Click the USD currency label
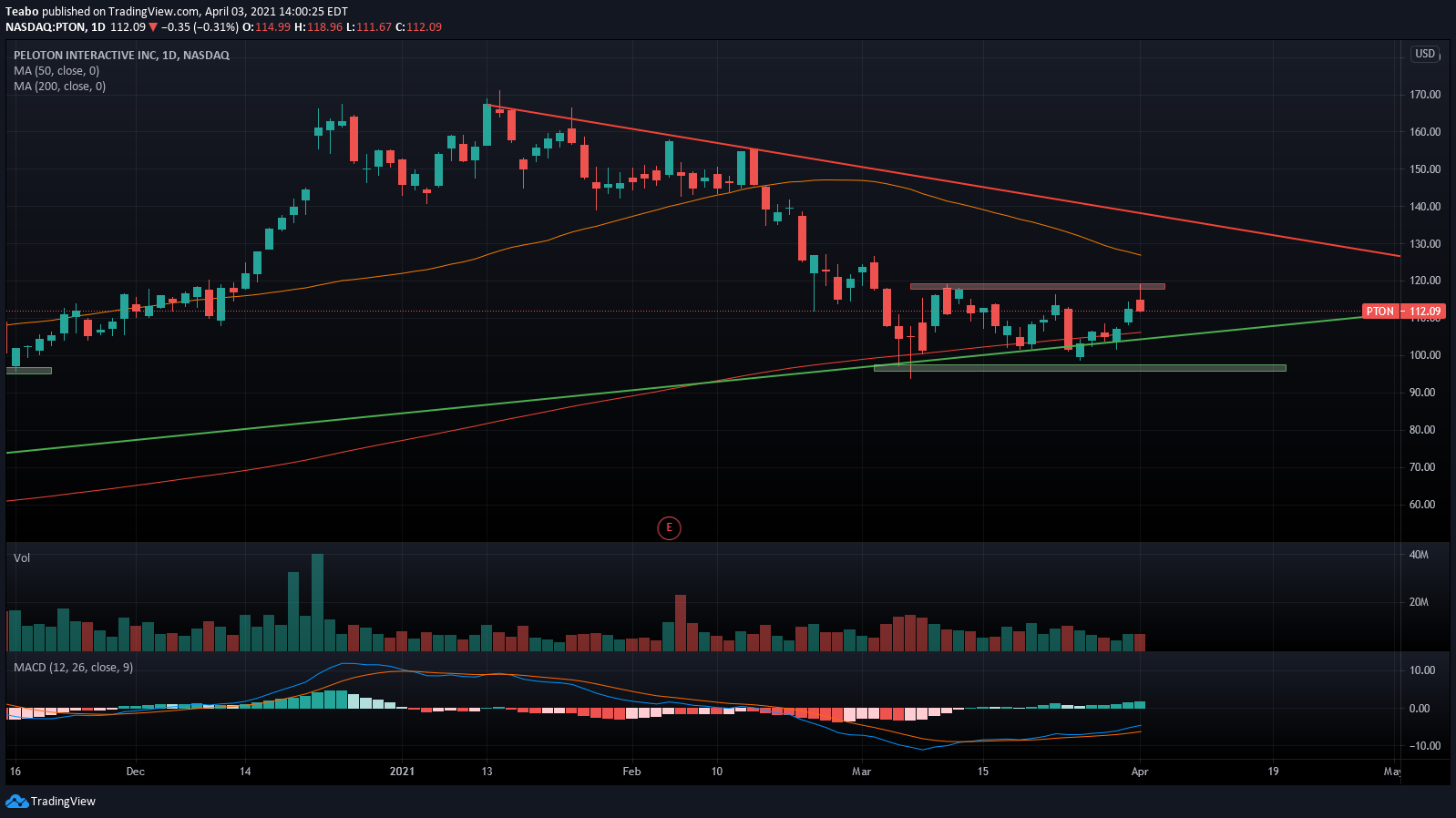1456x818 pixels. point(1425,55)
